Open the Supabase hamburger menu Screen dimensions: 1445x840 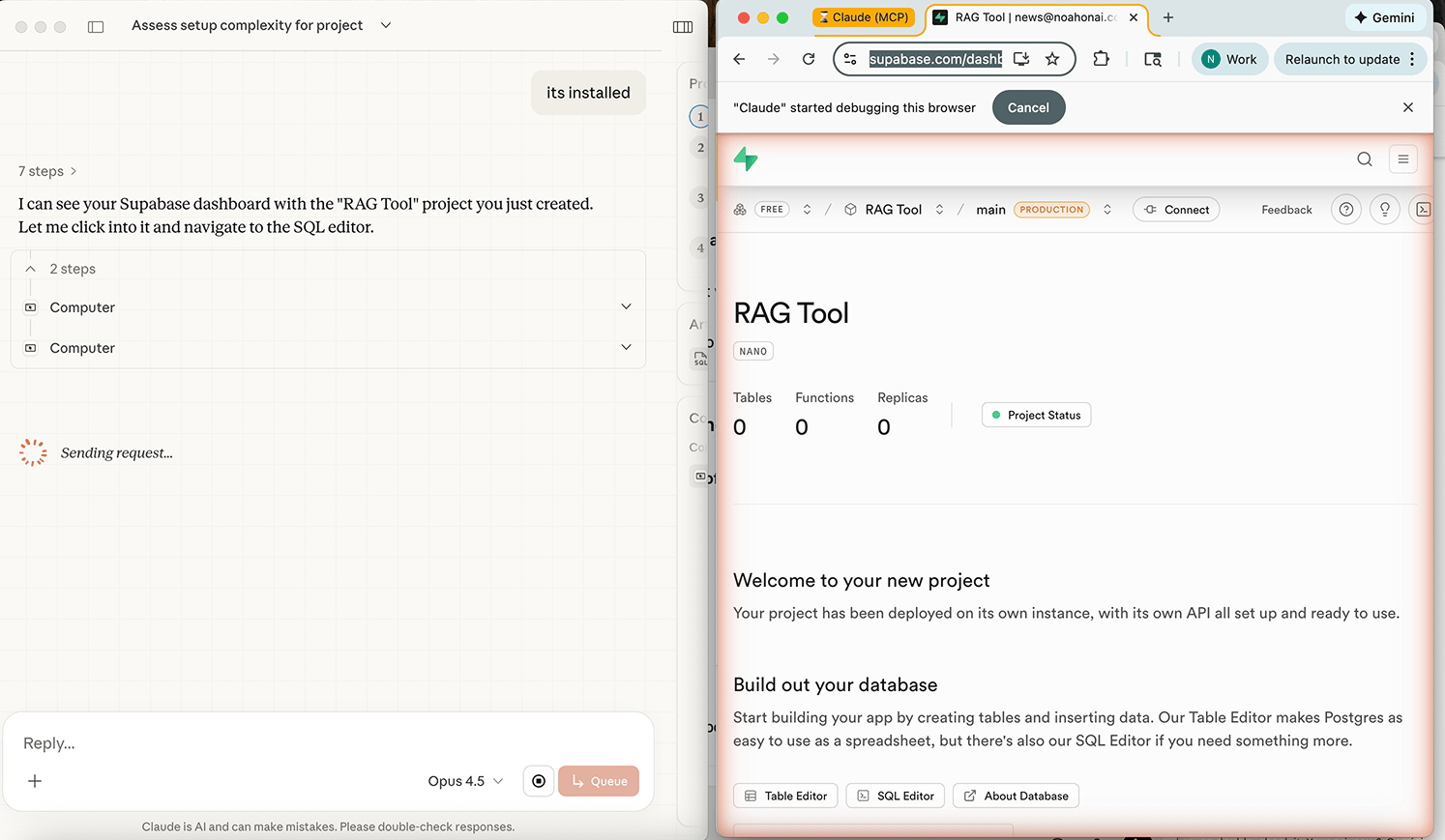coord(1403,159)
